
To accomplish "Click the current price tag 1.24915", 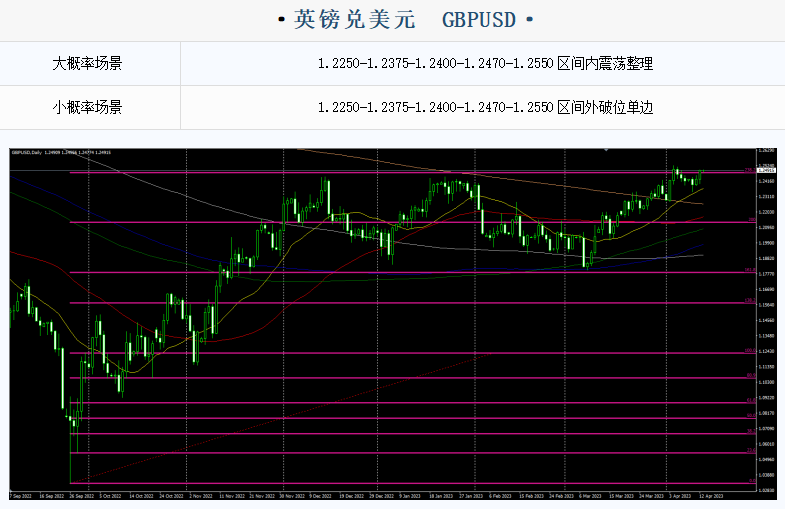I will pyautogui.click(x=766, y=171).
